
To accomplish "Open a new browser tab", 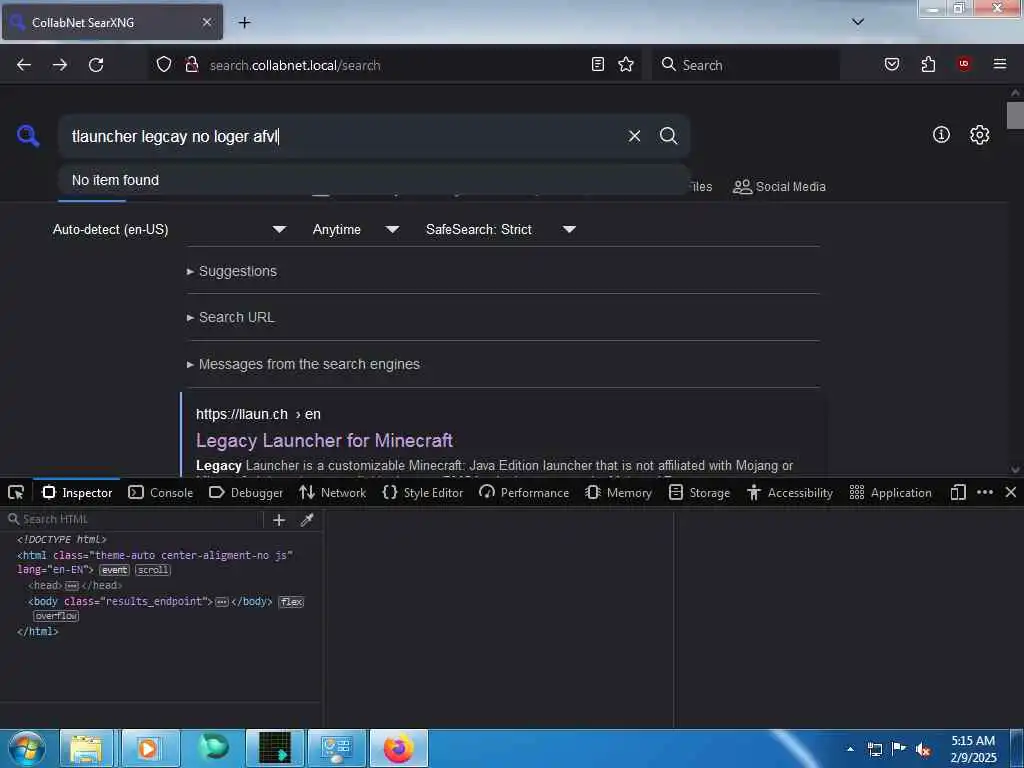I will (244, 23).
